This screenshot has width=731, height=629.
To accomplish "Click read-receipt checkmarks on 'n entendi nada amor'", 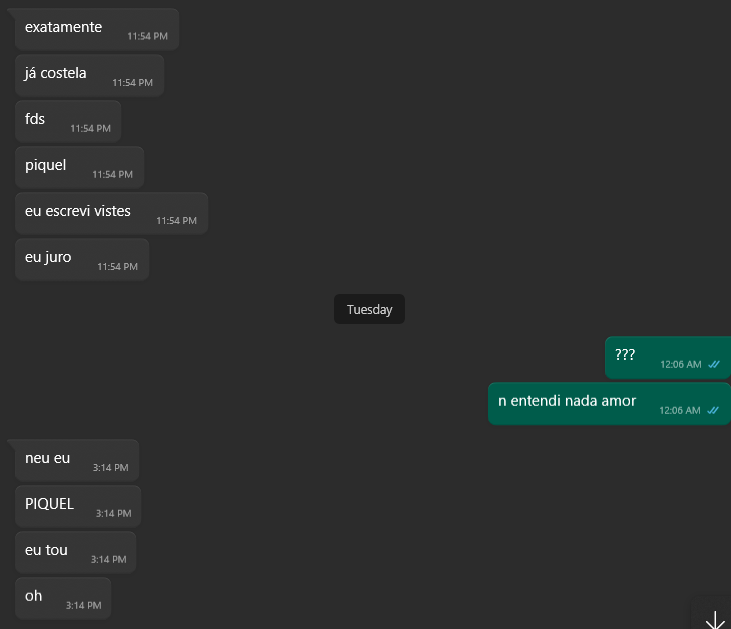I will click(x=713, y=410).
